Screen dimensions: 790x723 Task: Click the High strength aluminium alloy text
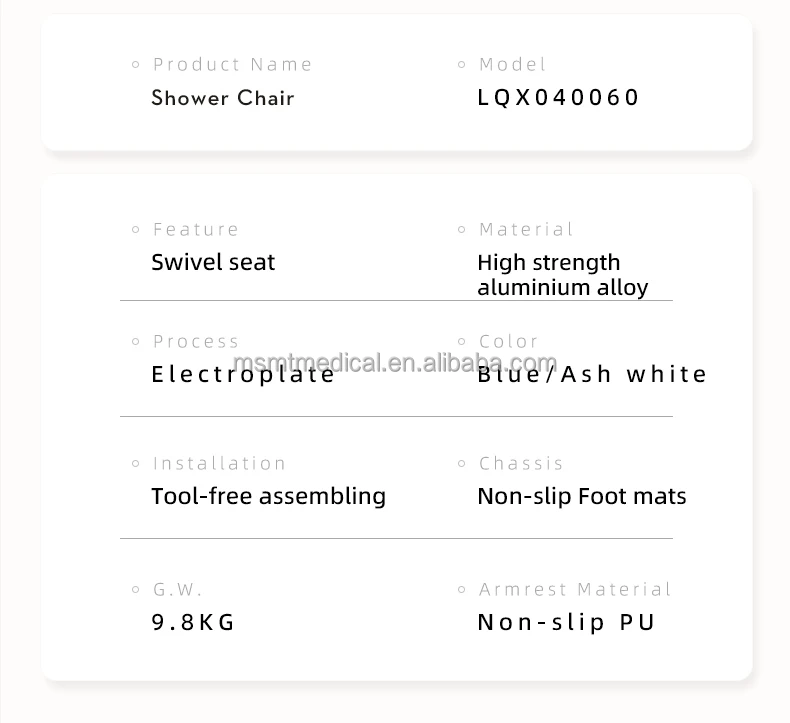click(562, 275)
